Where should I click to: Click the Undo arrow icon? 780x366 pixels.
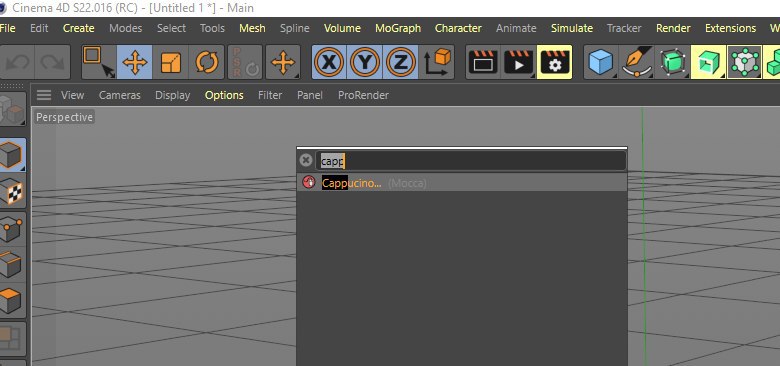point(16,63)
